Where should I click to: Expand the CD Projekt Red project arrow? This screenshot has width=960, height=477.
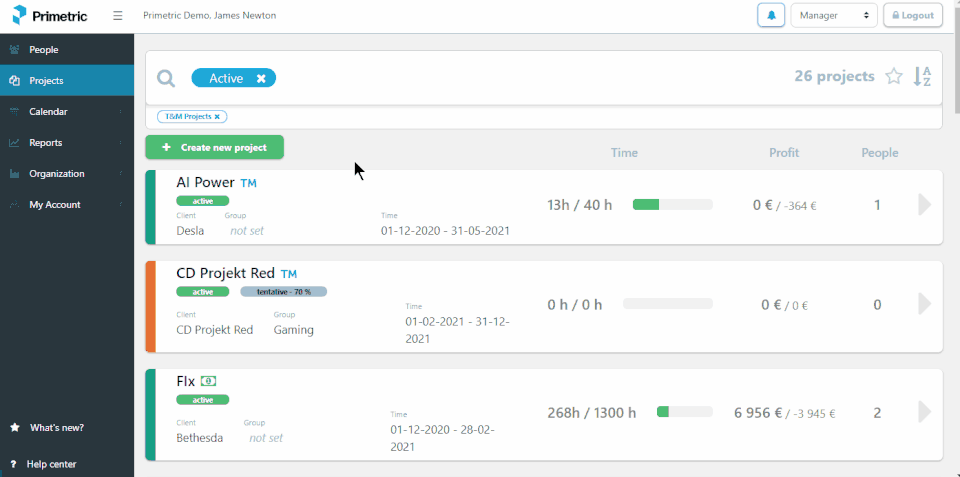point(924,304)
